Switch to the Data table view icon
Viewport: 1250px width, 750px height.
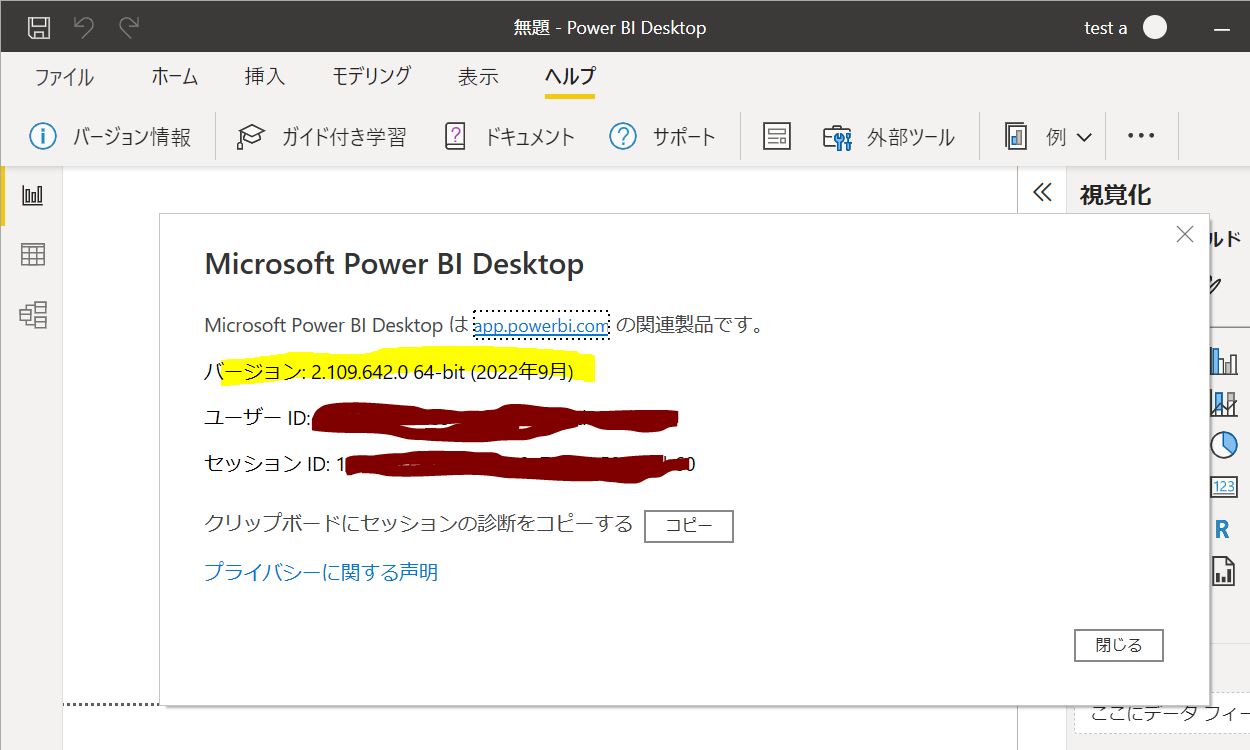click(33, 255)
